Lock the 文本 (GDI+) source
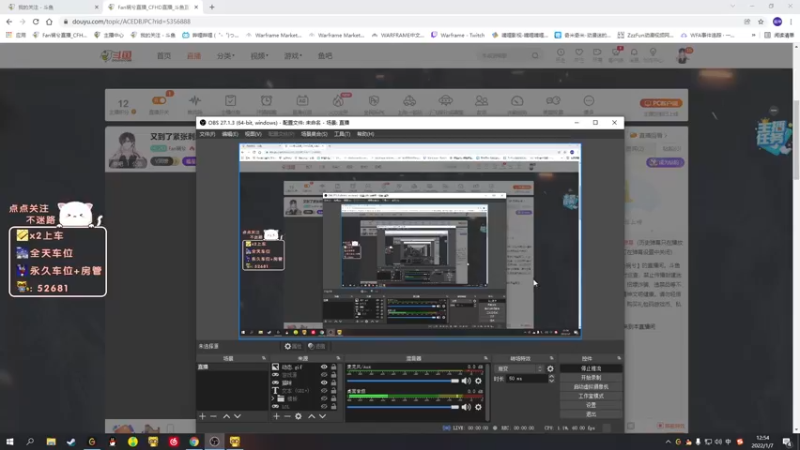 (x=334, y=391)
